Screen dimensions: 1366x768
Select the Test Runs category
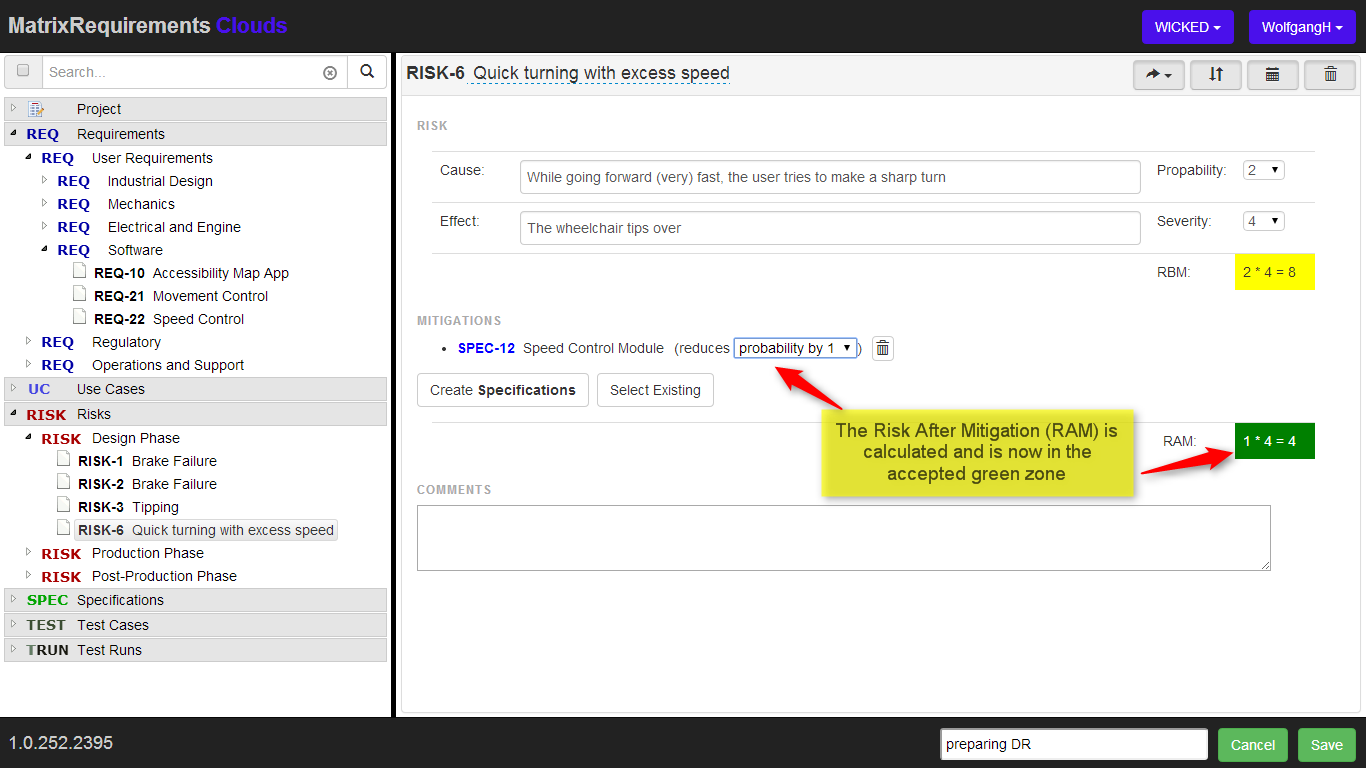(196, 650)
